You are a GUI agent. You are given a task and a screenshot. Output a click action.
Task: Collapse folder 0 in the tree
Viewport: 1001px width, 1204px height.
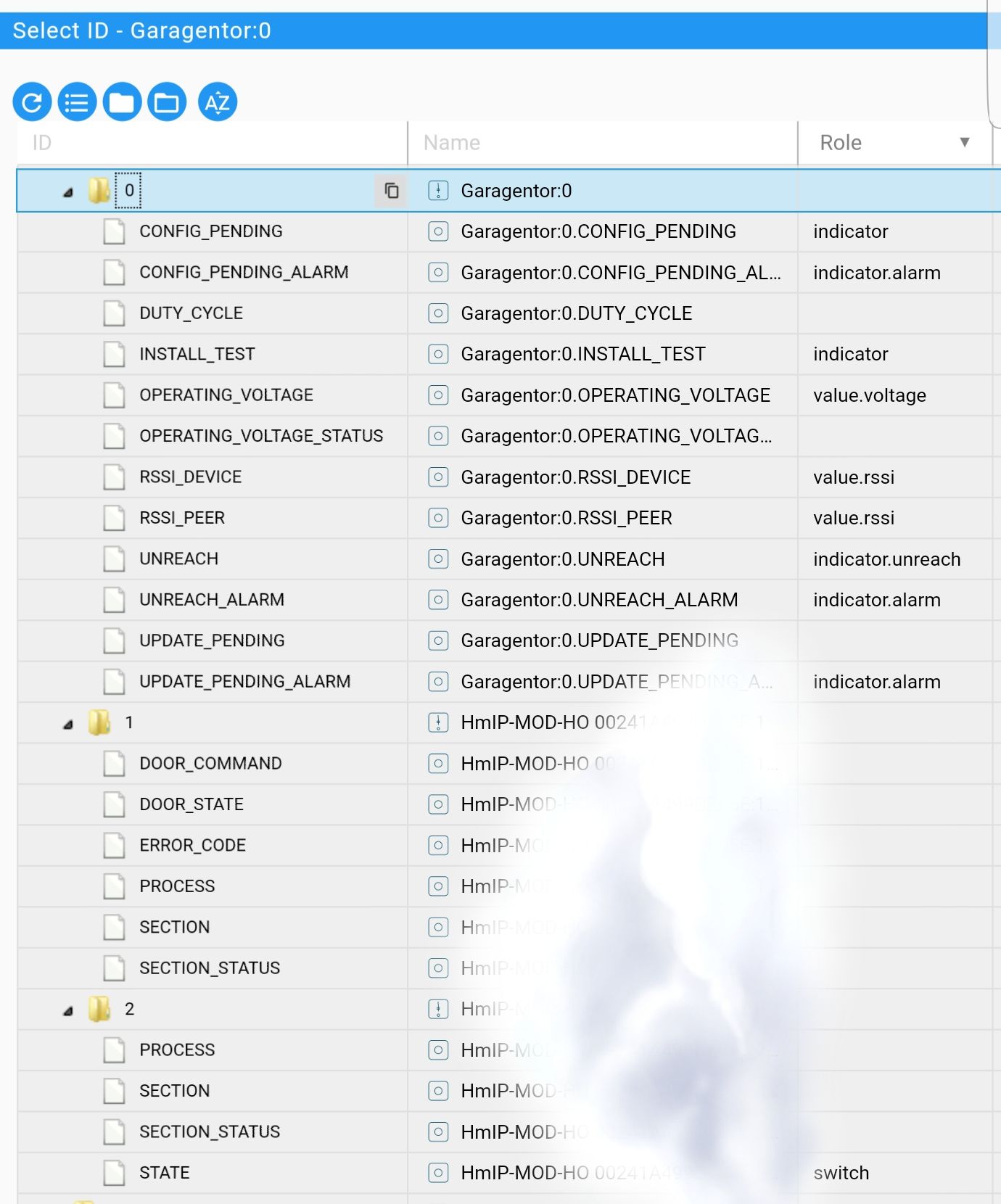coord(68,192)
